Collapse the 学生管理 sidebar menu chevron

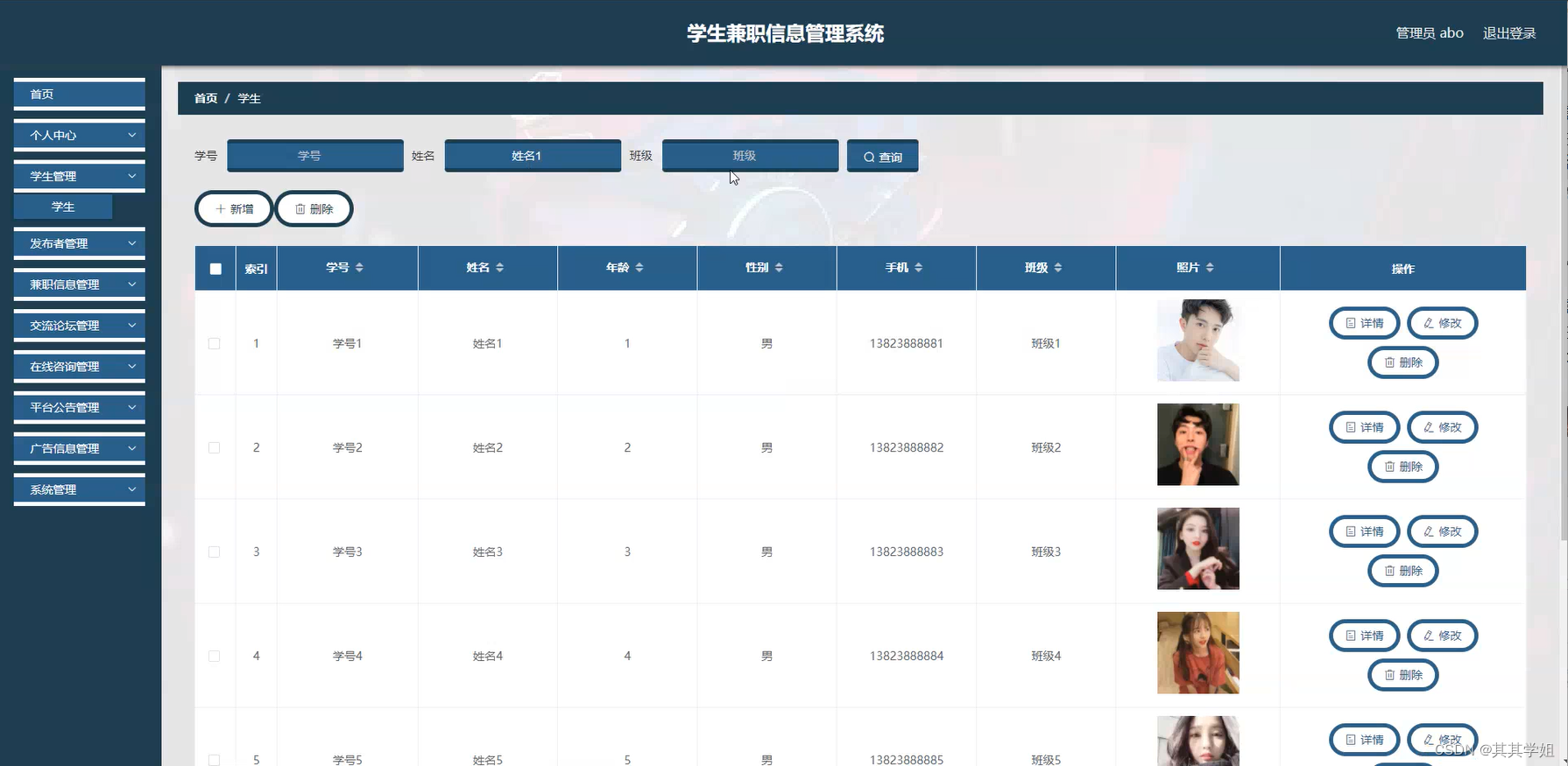[x=132, y=176]
